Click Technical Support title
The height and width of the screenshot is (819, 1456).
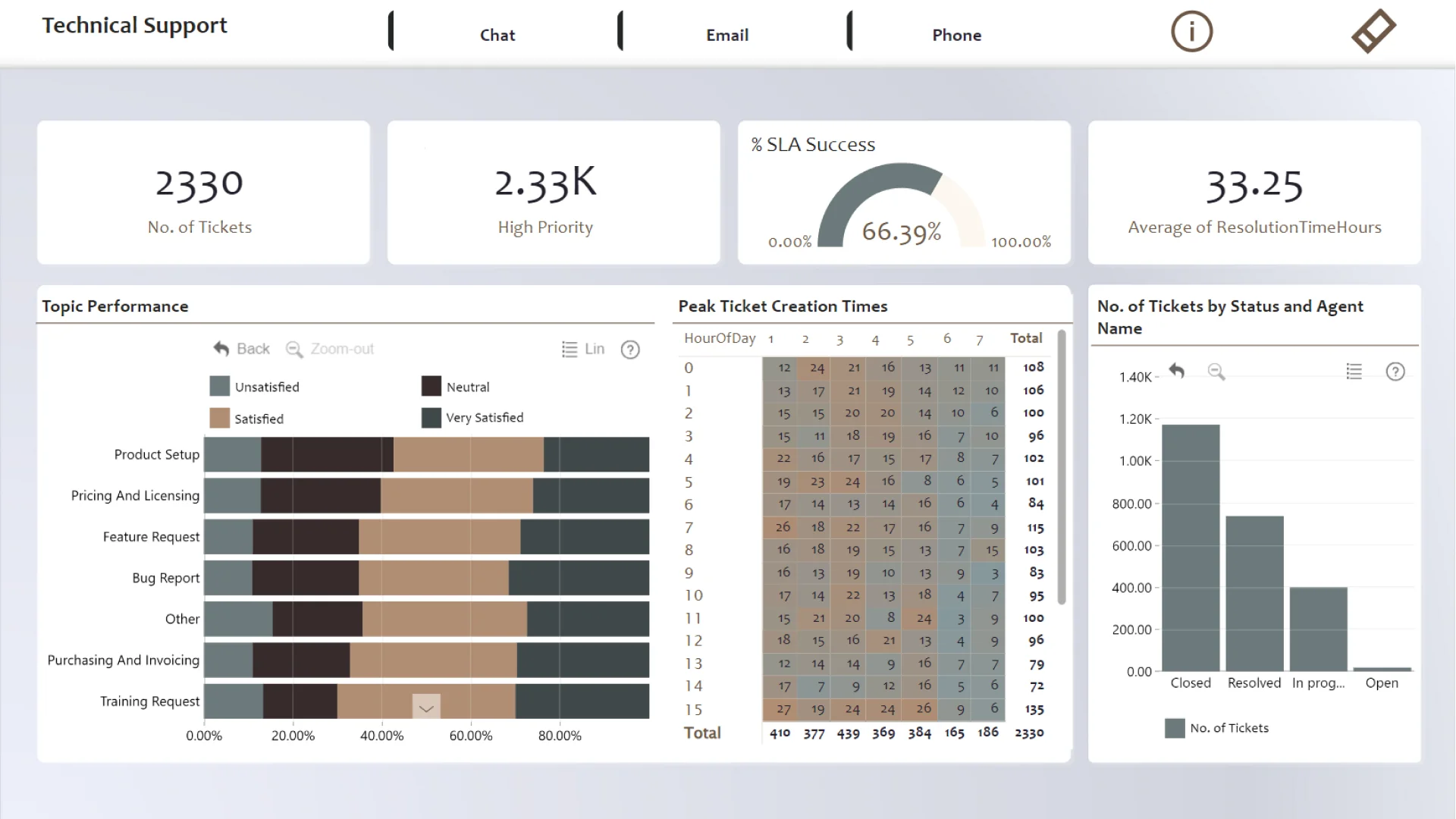coord(134,25)
